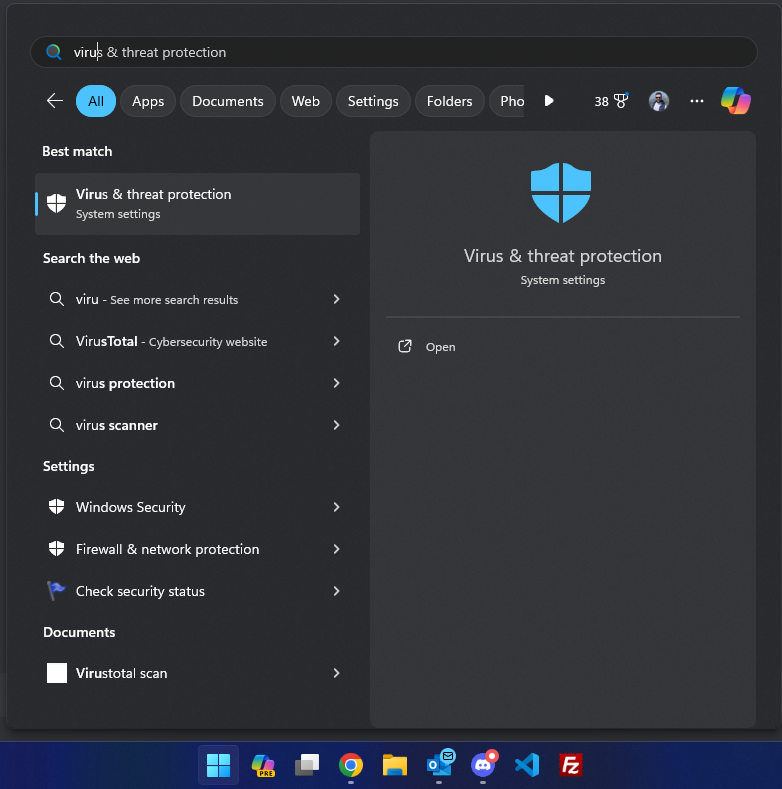Open Google Chrome from the taskbar
The width and height of the screenshot is (782, 789).
(351, 765)
